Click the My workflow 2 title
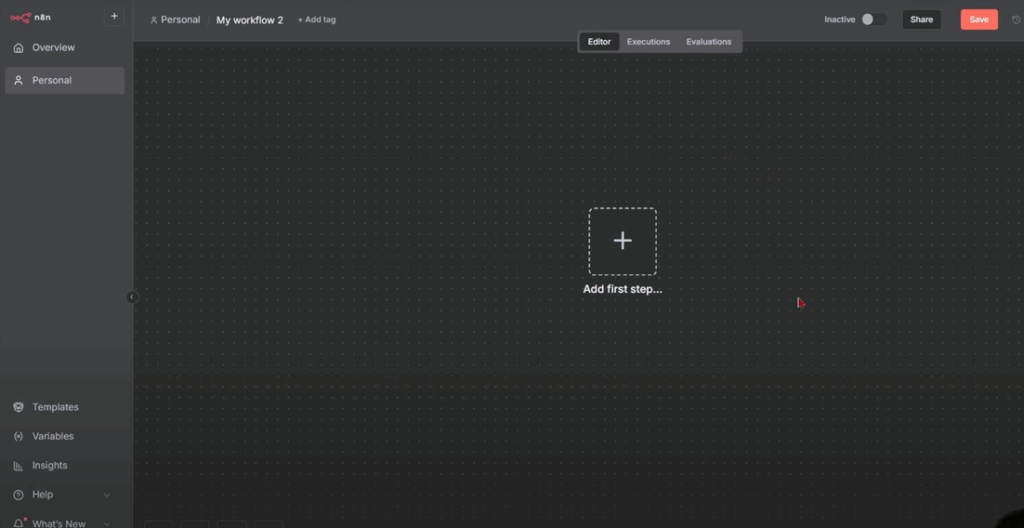The width and height of the screenshot is (1024, 528). click(x=249, y=20)
